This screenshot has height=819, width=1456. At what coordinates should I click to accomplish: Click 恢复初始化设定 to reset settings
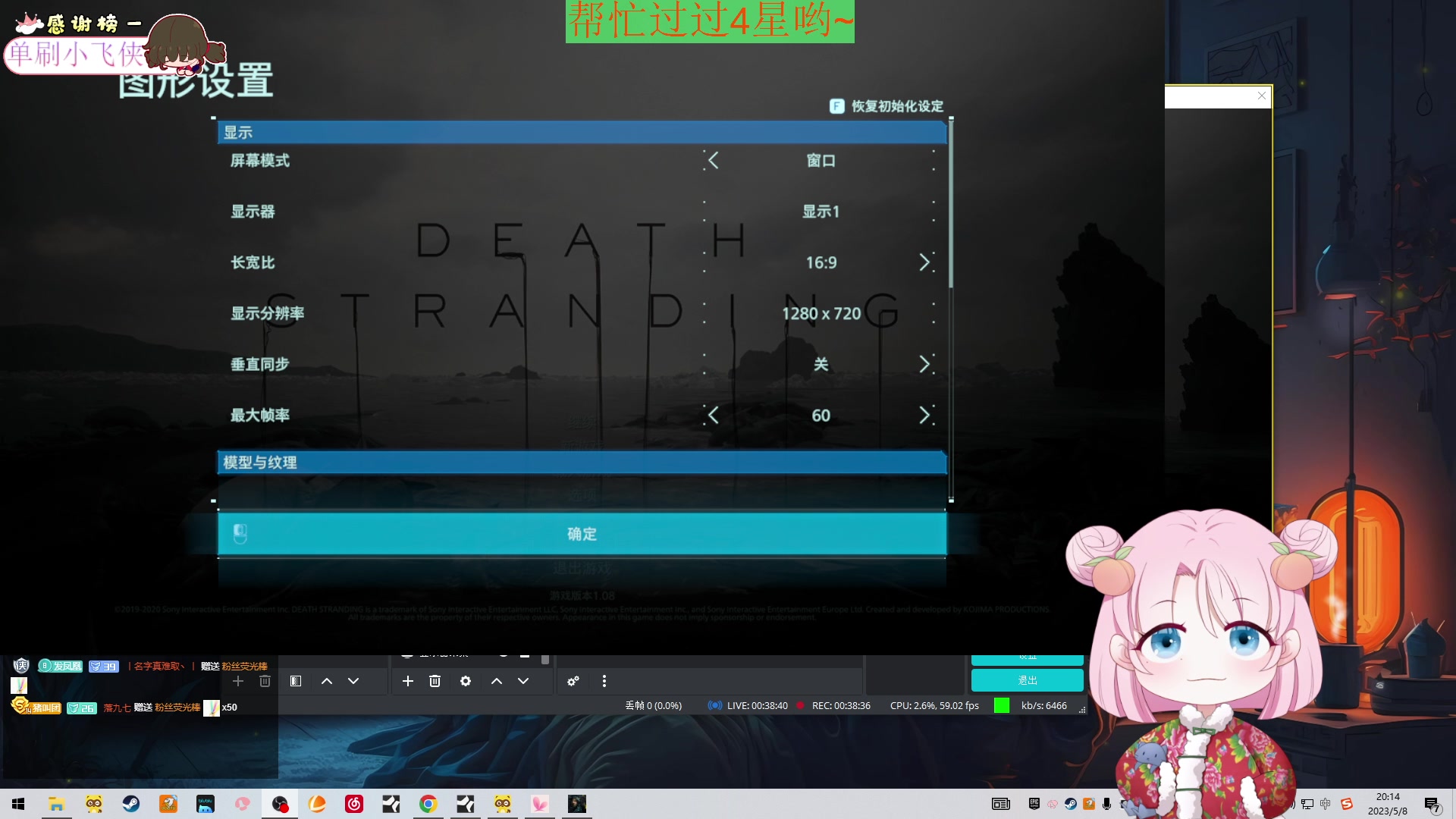(886, 106)
